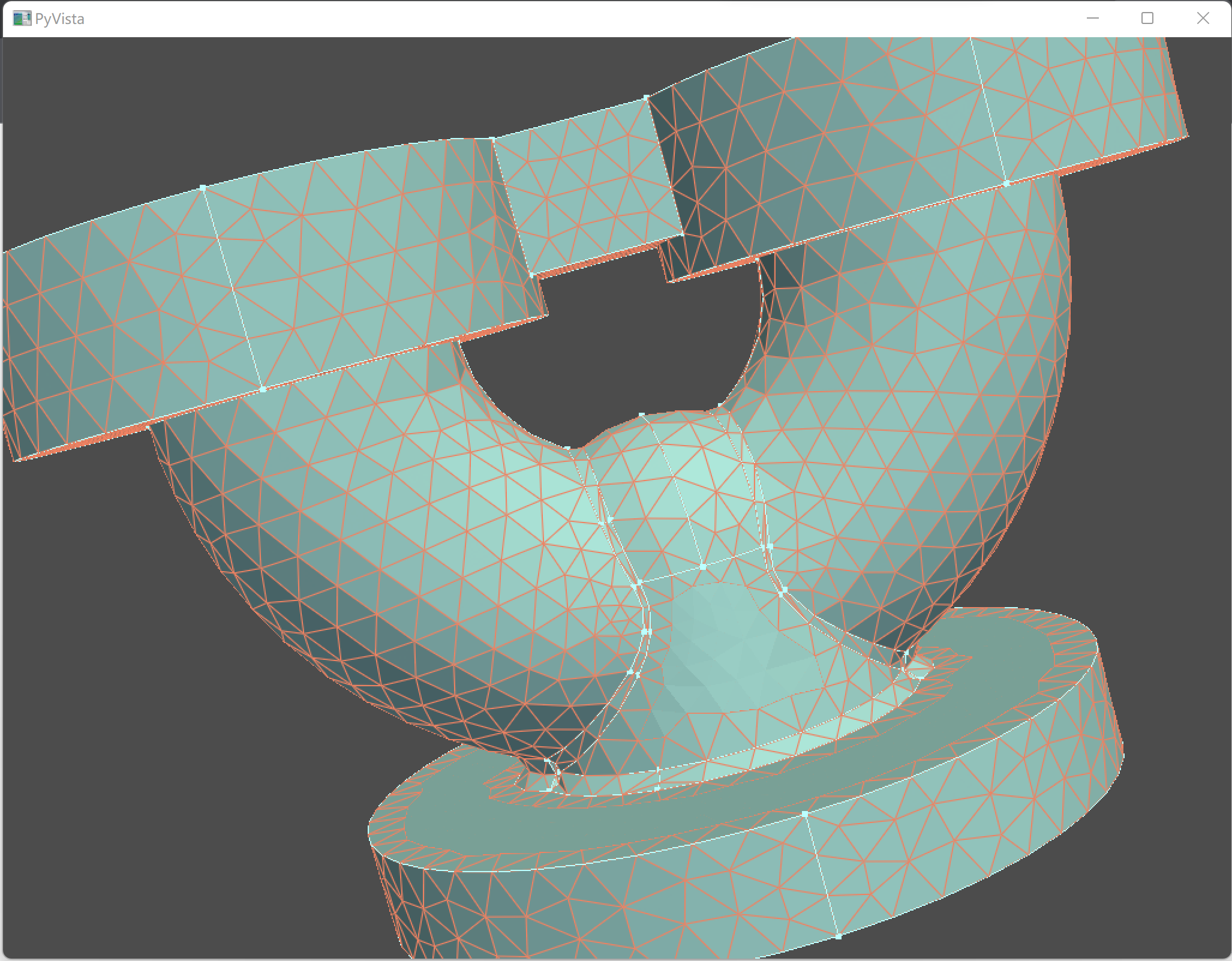The width and height of the screenshot is (1232, 961).
Task: Click the PyVista title bar text
Action: [x=60, y=18]
